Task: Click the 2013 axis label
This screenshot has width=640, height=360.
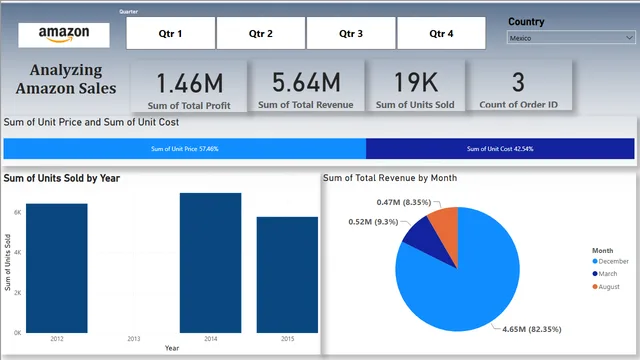Action: 133,339
